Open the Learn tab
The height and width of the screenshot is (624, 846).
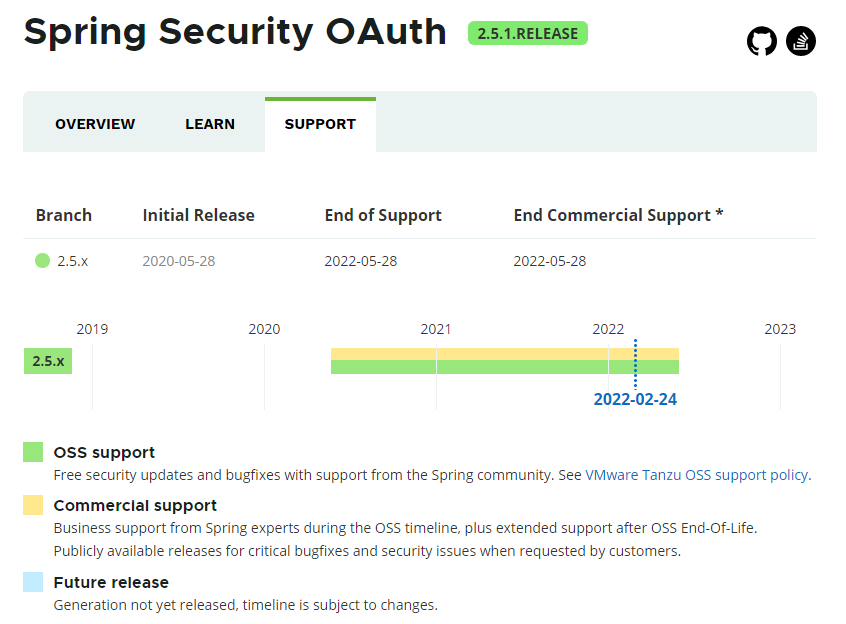tap(210, 125)
